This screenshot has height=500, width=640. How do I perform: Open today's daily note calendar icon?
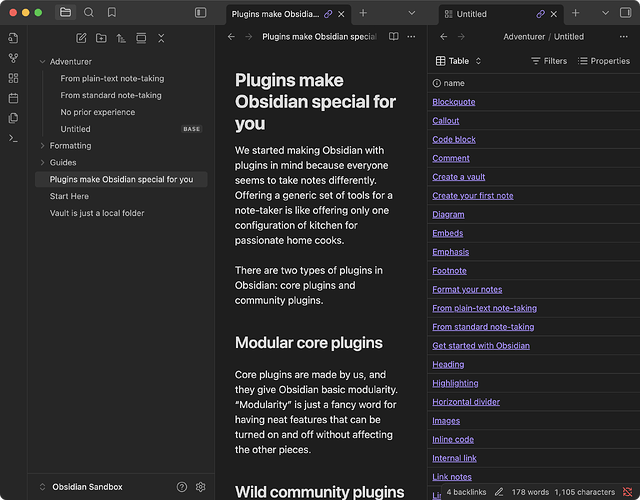click(x=13, y=98)
